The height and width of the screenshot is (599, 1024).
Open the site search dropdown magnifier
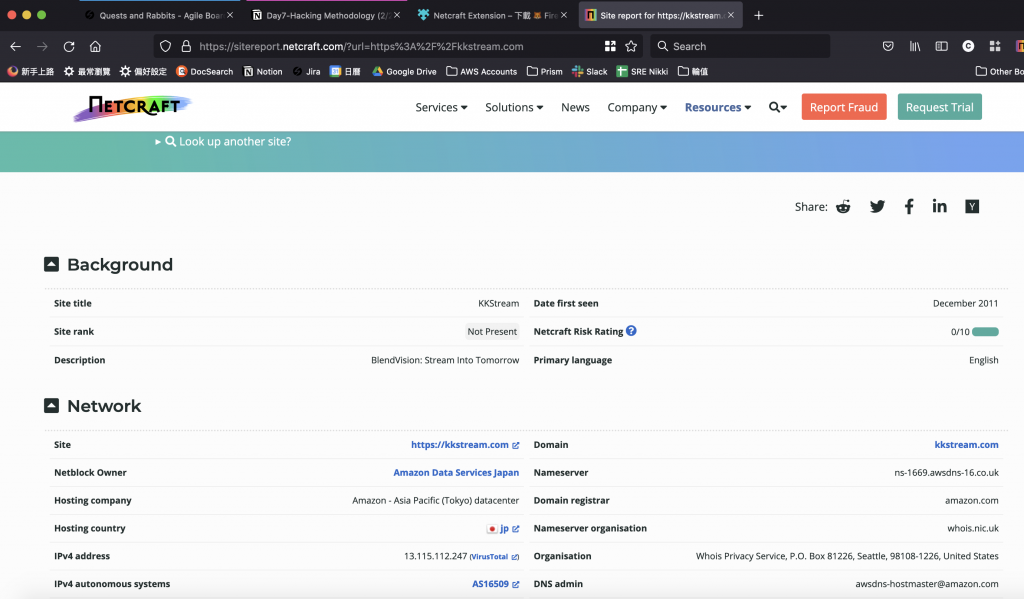click(x=777, y=107)
